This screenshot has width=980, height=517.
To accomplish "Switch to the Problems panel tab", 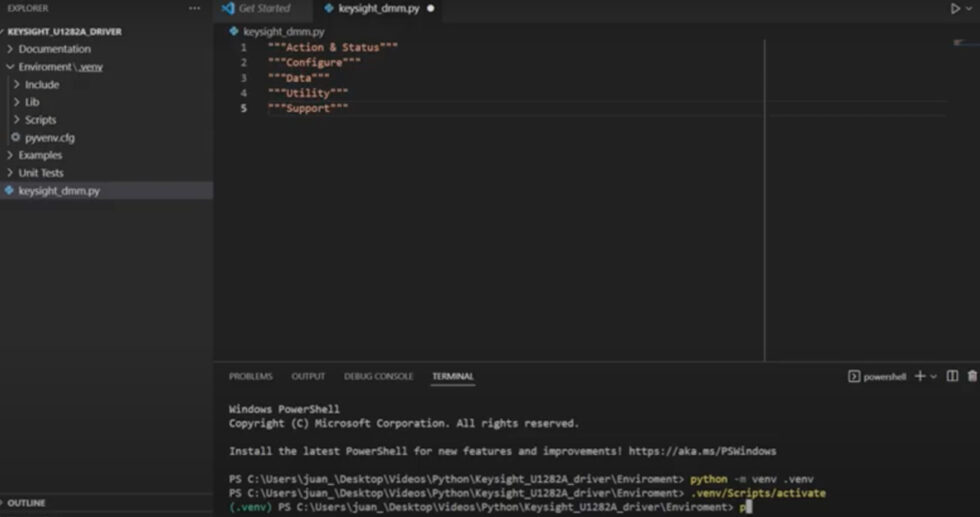I will (250, 376).
